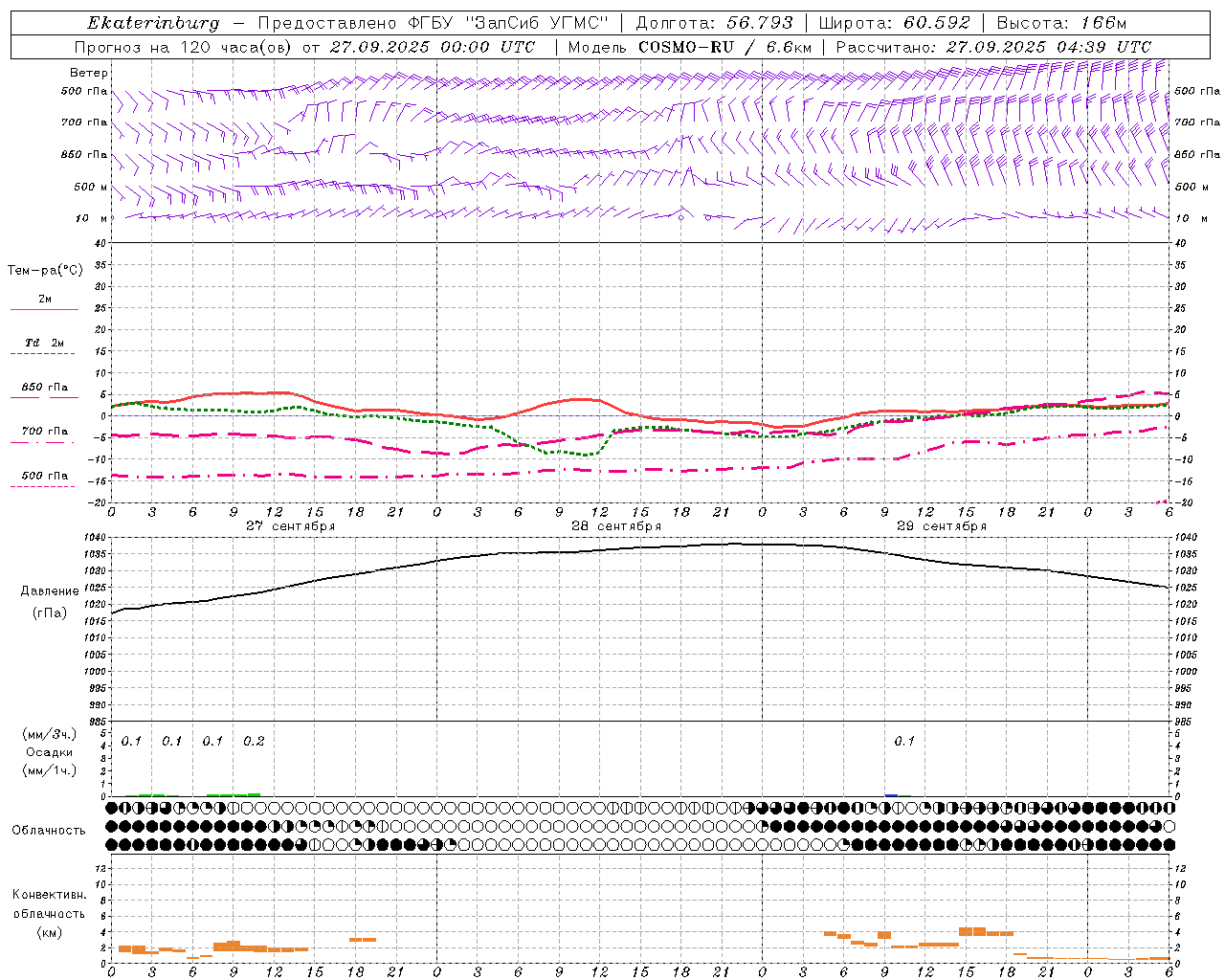
Task: Click the "Конвективн." convective cloud label
Action: tap(49, 895)
